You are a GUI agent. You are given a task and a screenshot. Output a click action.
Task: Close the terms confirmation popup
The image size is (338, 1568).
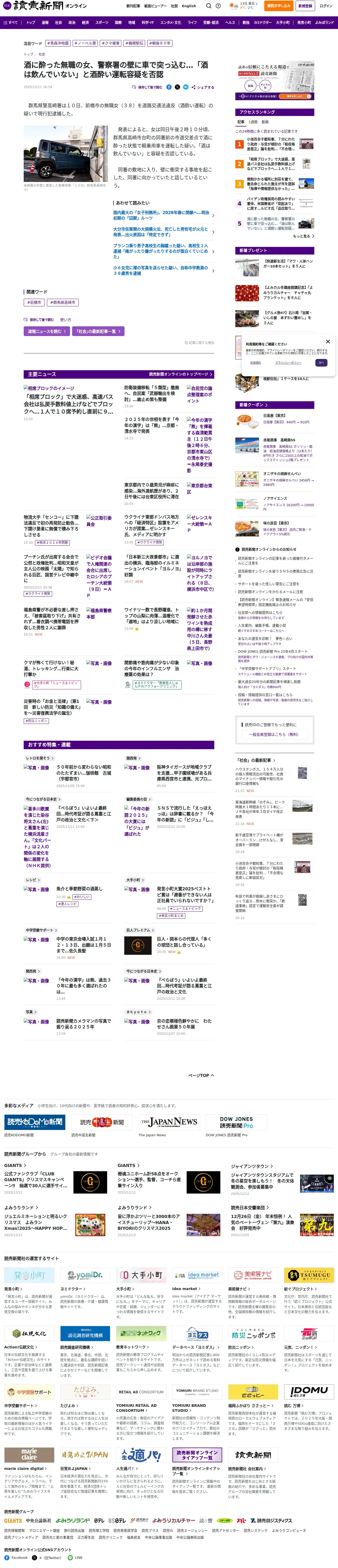[x=328, y=342]
